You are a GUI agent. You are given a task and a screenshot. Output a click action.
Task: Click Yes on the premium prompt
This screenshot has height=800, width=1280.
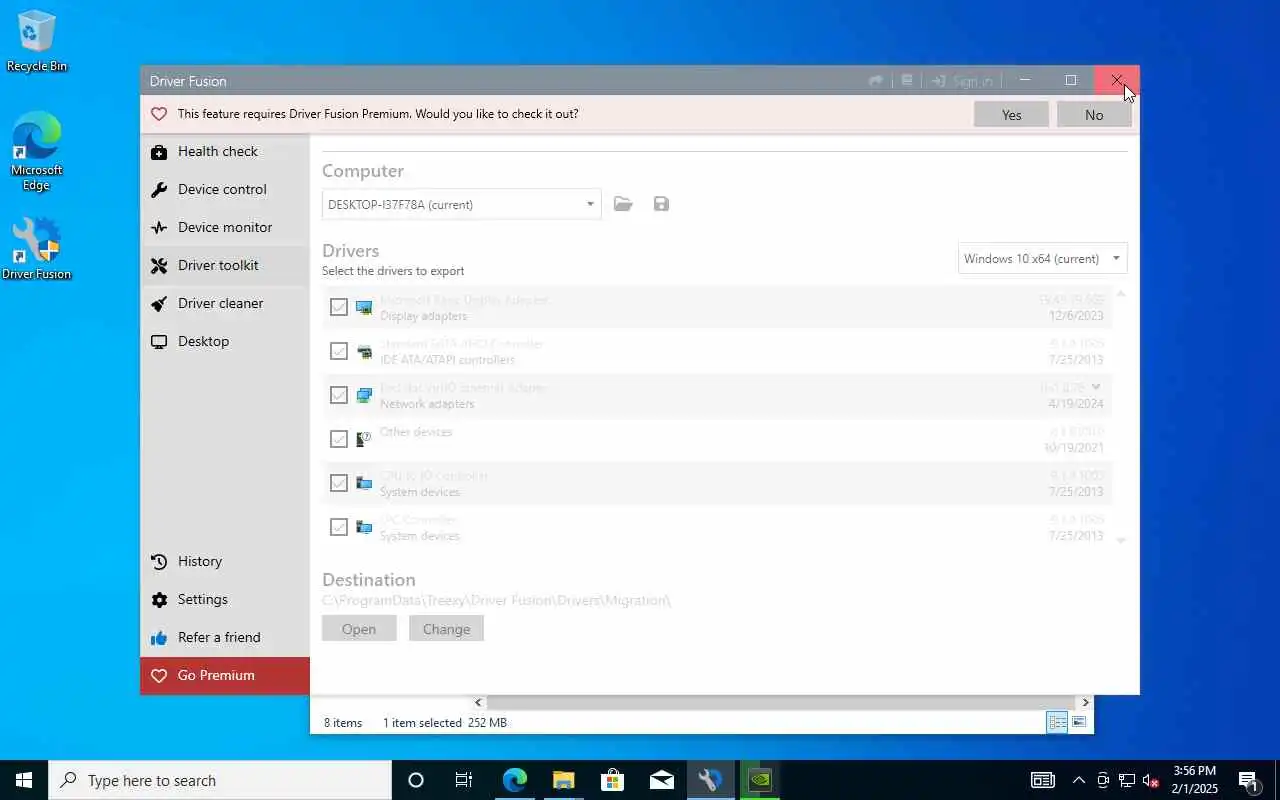[x=1011, y=115]
